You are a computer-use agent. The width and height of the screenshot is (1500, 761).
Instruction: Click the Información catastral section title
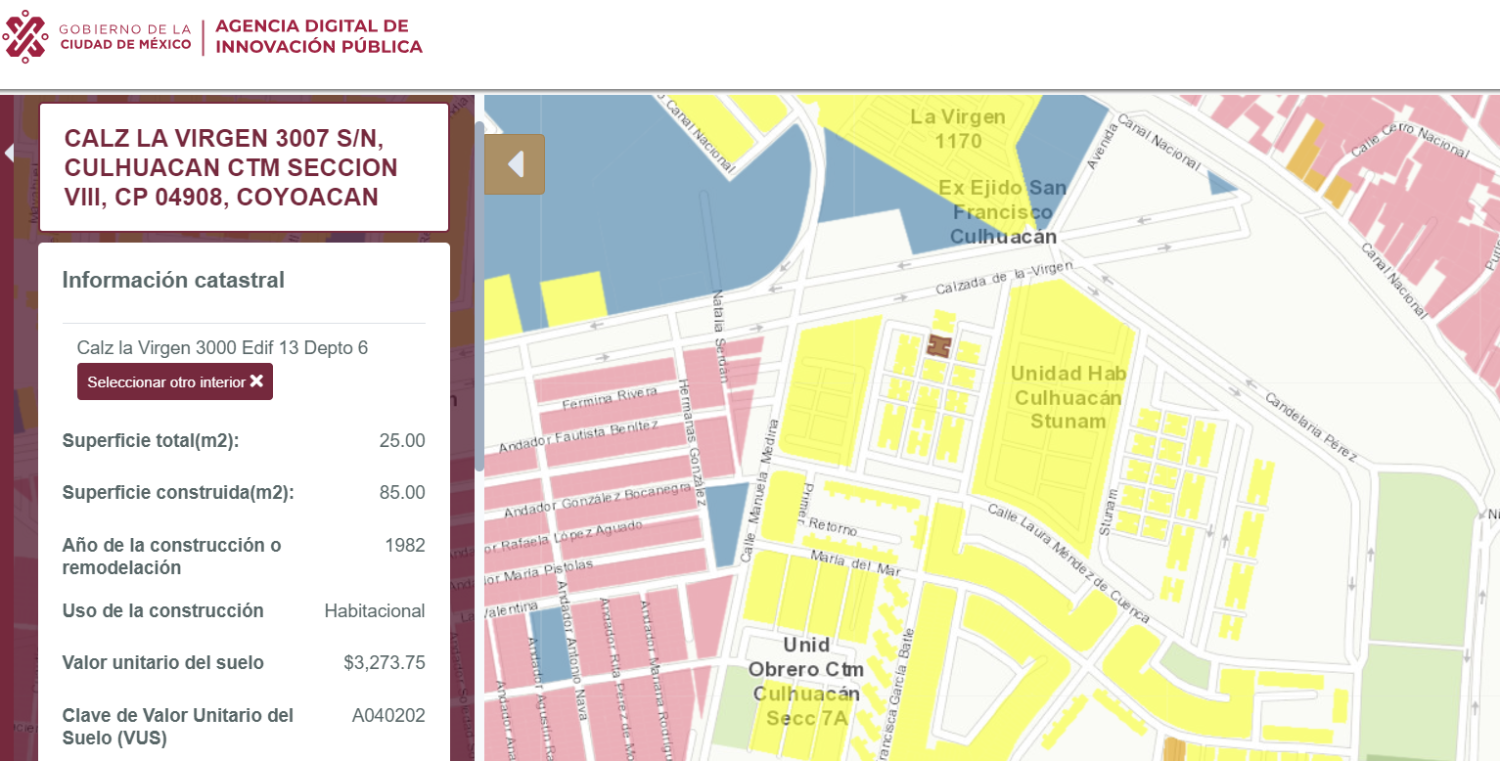coord(173,280)
